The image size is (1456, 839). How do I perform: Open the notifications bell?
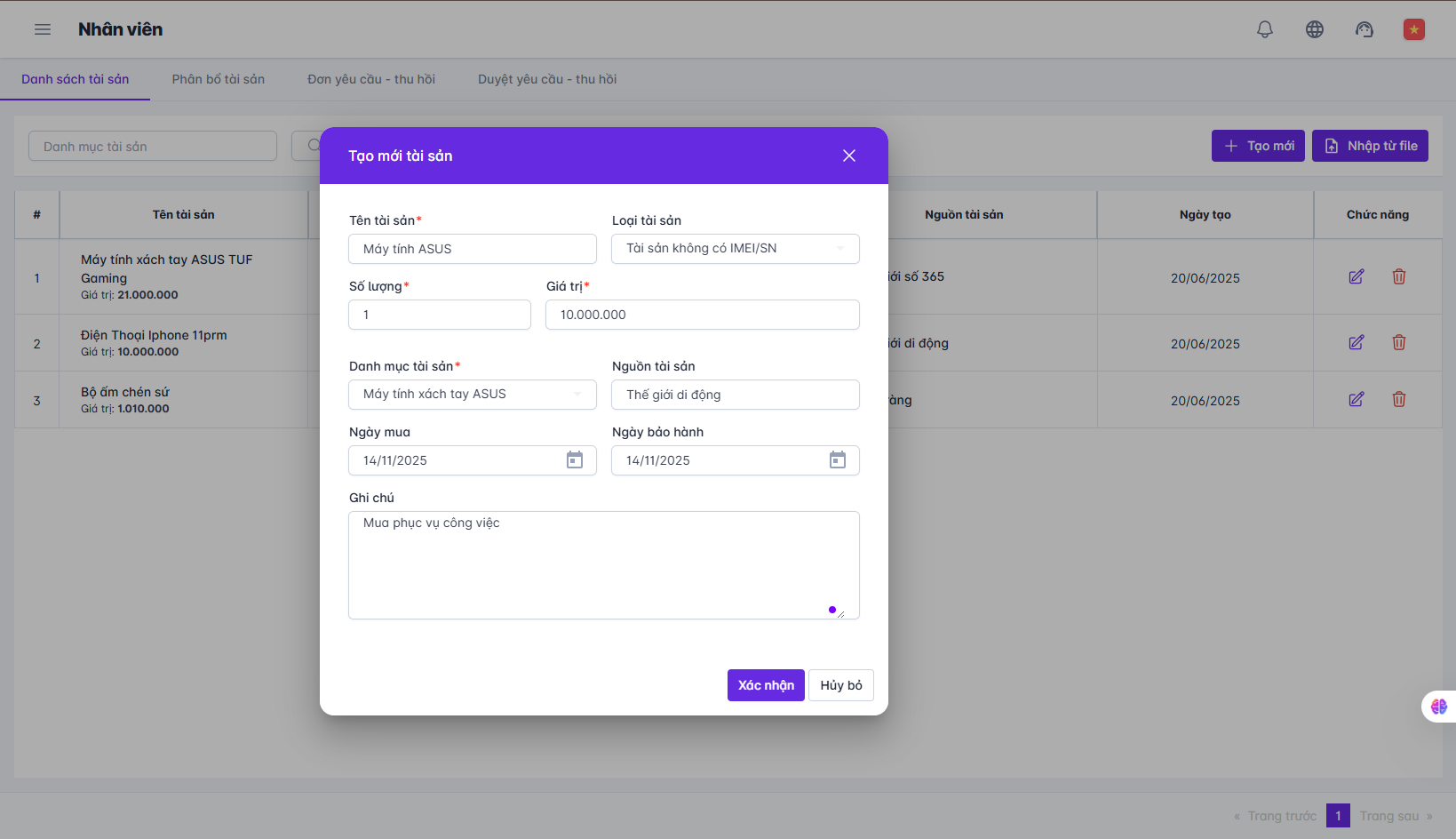(x=1264, y=29)
